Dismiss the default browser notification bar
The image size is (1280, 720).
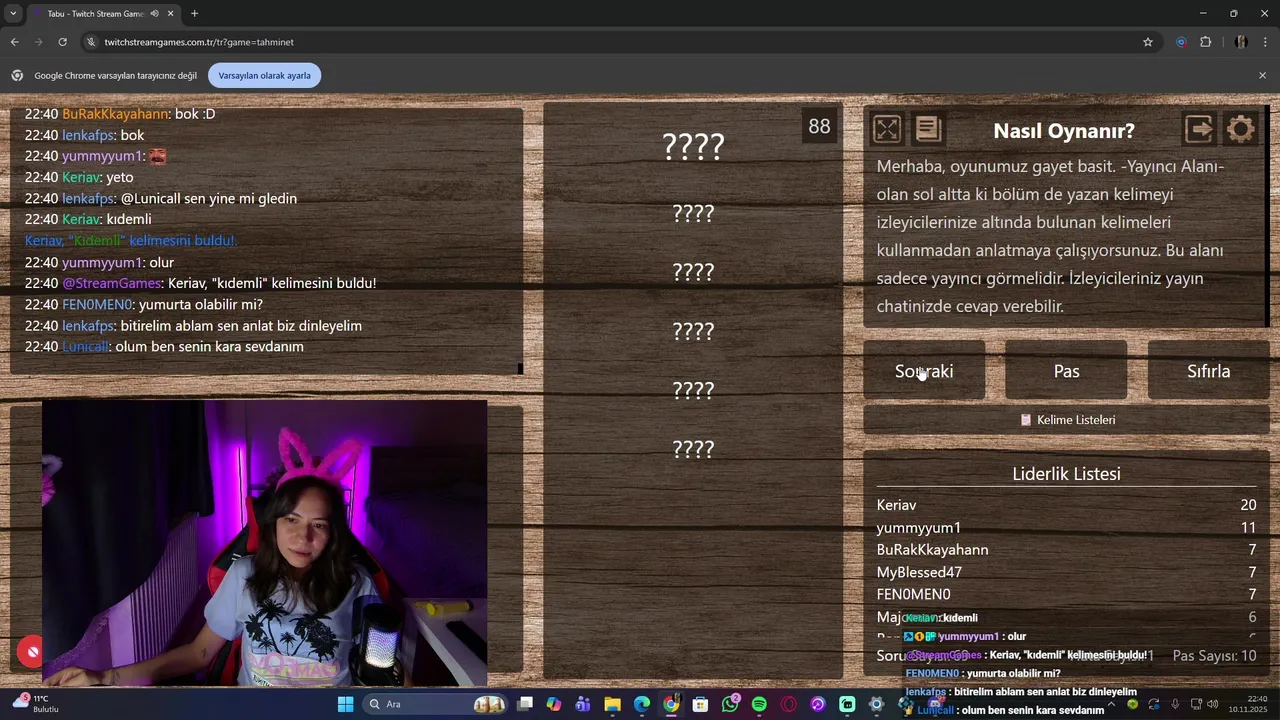point(1262,75)
